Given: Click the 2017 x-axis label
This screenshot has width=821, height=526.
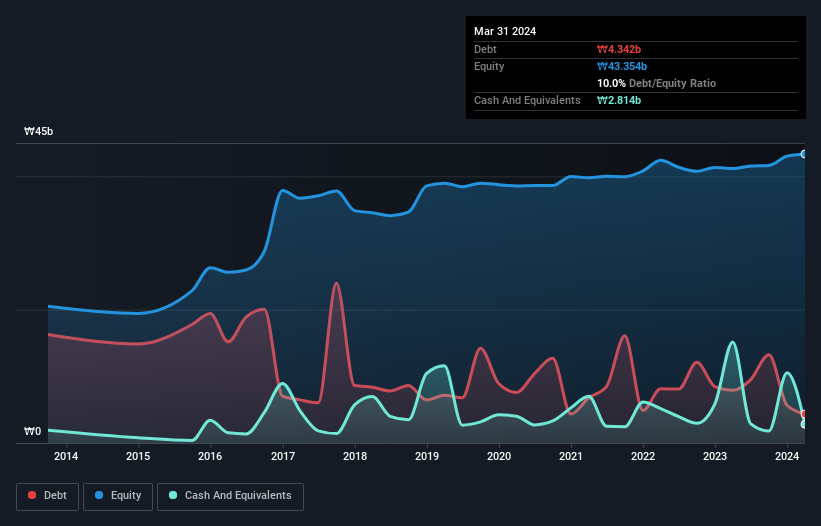Looking at the screenshot, I should [x=283, y=456].
